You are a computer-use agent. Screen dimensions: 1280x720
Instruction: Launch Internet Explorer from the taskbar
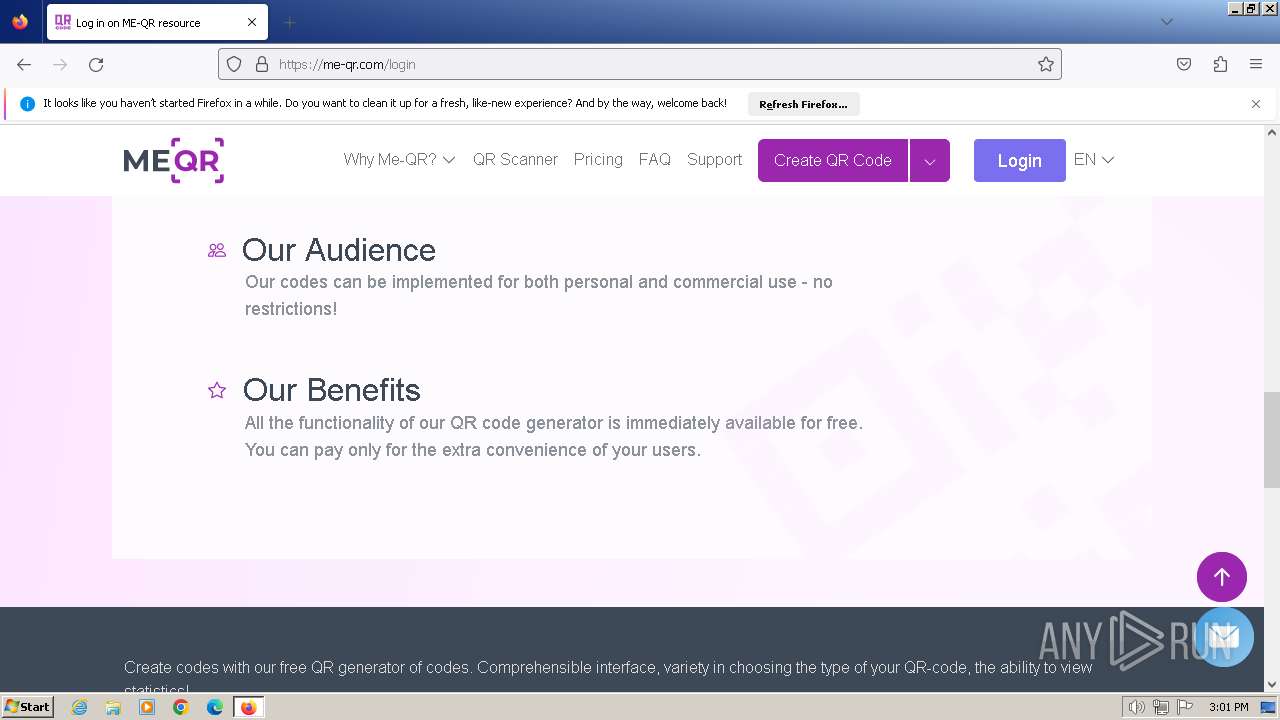pos(80,707)
